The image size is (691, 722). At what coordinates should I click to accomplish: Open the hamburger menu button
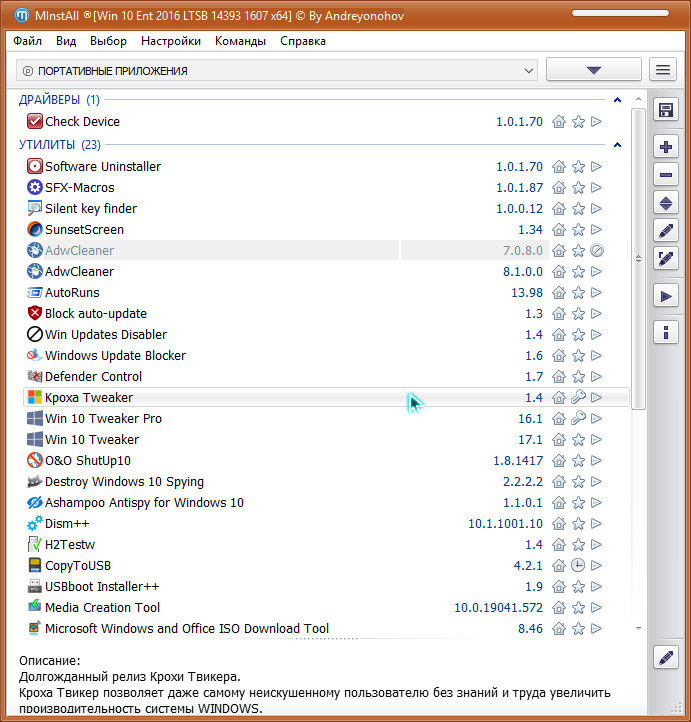coord(663,70)
